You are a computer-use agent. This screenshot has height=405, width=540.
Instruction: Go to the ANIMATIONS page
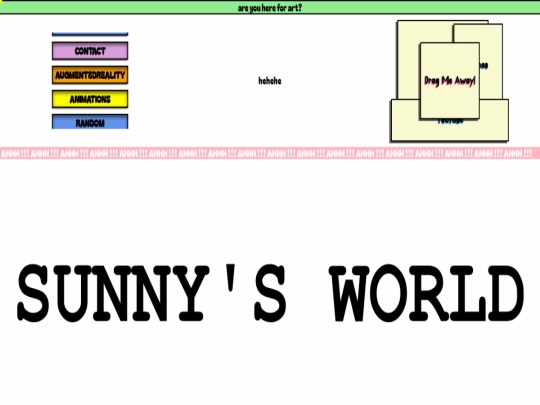(x=90, y=99)
